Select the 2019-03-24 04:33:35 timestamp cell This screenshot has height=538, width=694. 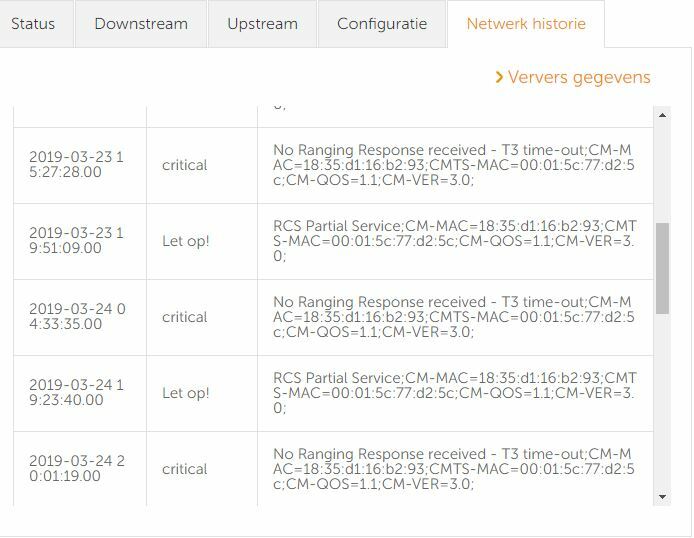(x=80, y=317)
